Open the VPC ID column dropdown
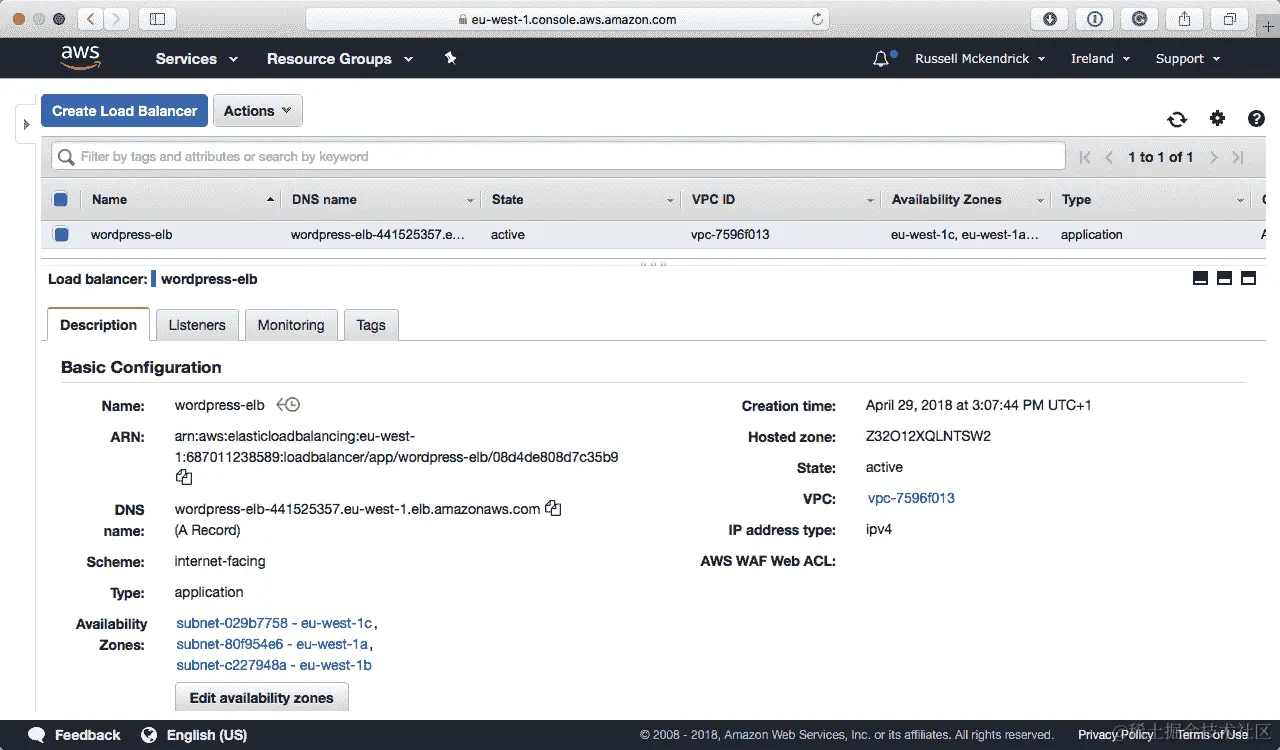This screenshot has width=1280, height=750. (871, 201)
